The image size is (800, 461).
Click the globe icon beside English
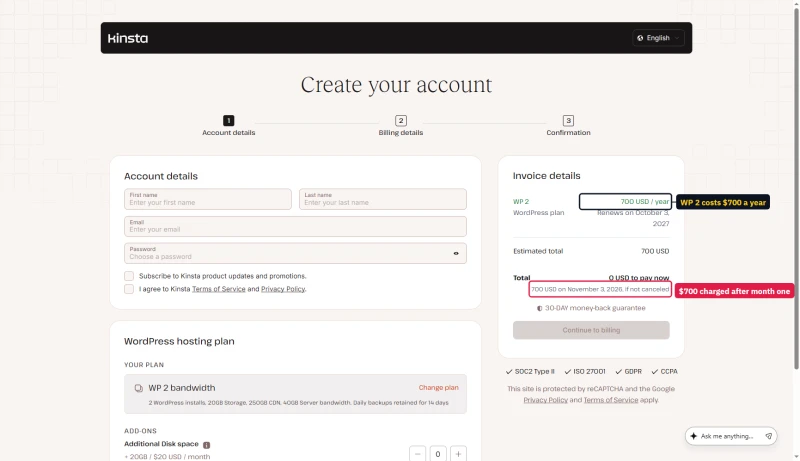(640, 38)
